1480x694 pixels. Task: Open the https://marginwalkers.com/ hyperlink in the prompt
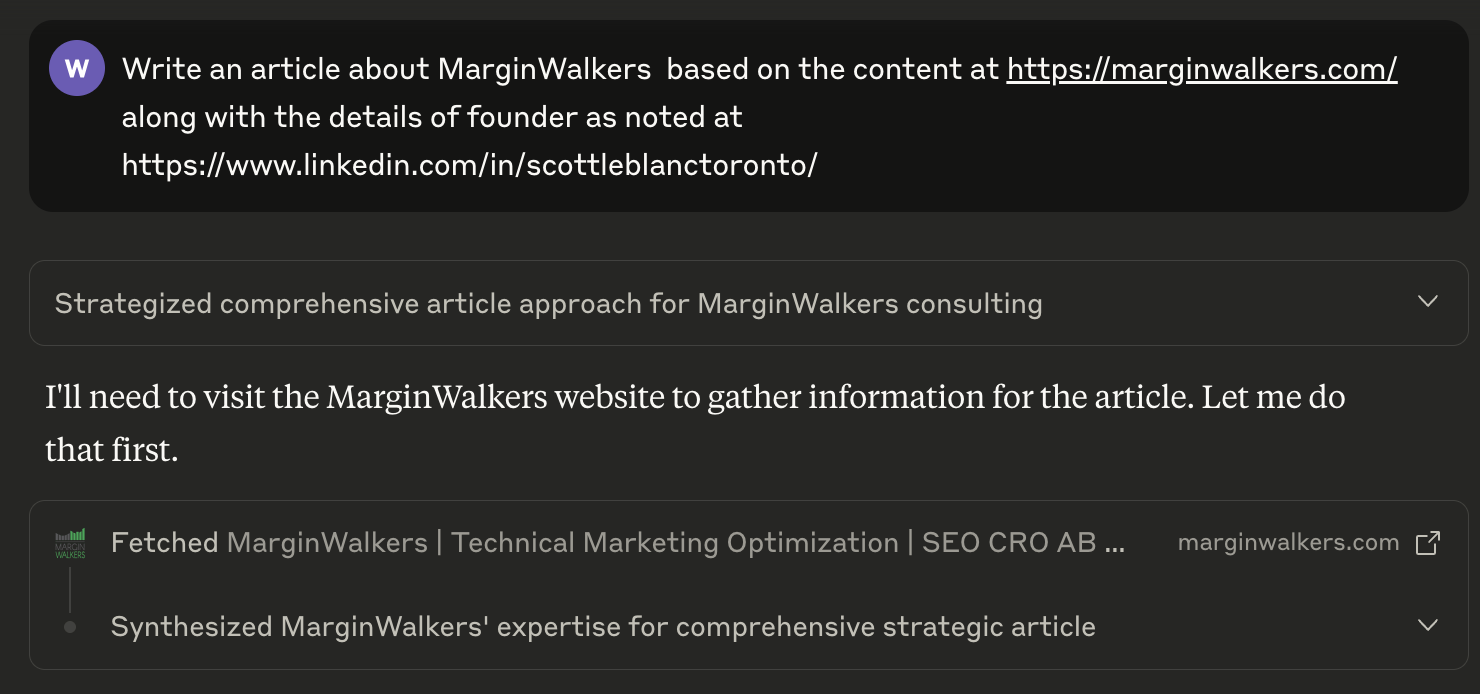click(1202, 69)
